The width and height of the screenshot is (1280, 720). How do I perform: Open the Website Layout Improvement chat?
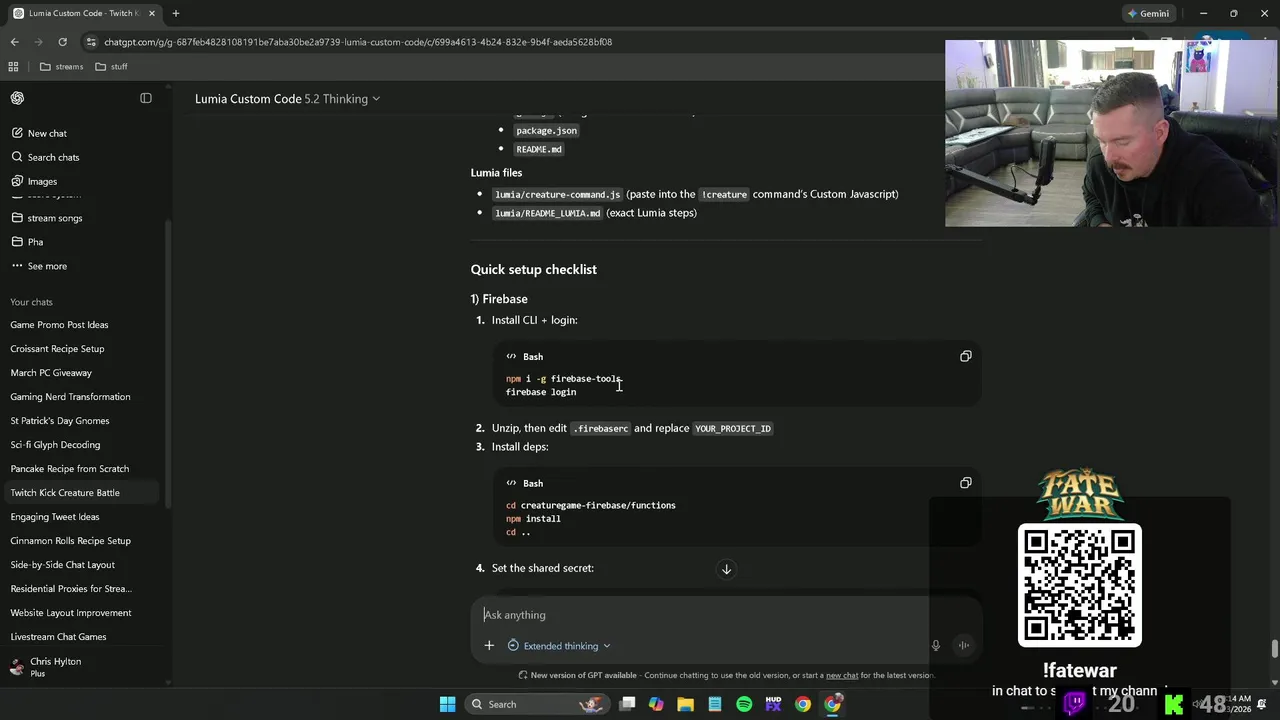71,613
